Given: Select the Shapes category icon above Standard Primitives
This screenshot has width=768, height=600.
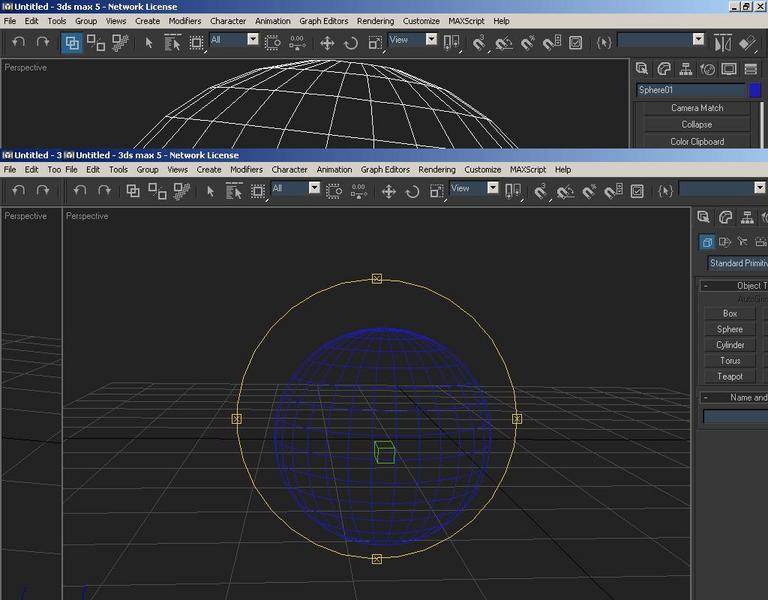Looking at the screenshot, I should tap(724, 241).
